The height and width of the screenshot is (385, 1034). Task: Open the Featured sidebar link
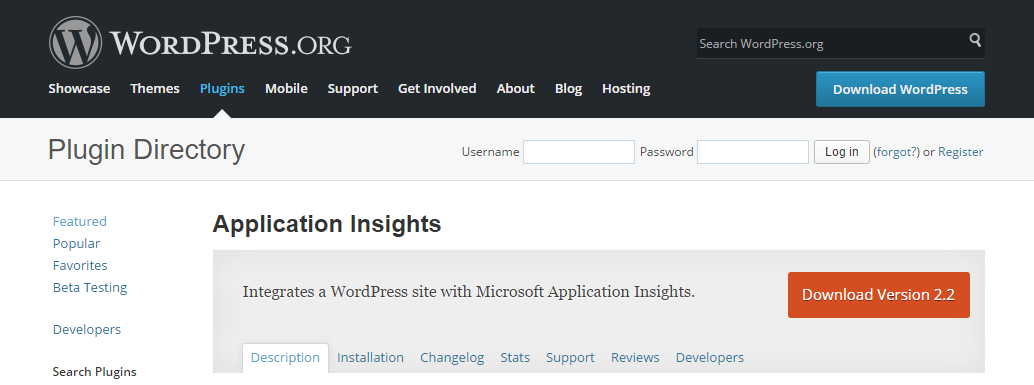point(80,222)
